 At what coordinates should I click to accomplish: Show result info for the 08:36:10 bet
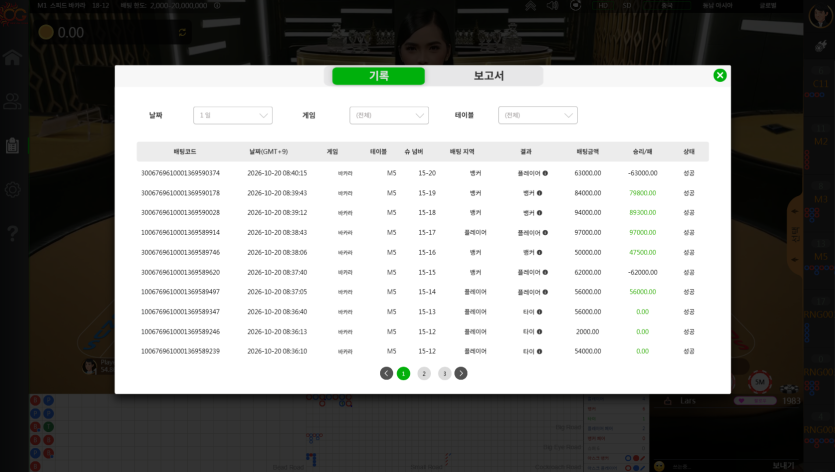pyautogui.click(x=539, y=351)
